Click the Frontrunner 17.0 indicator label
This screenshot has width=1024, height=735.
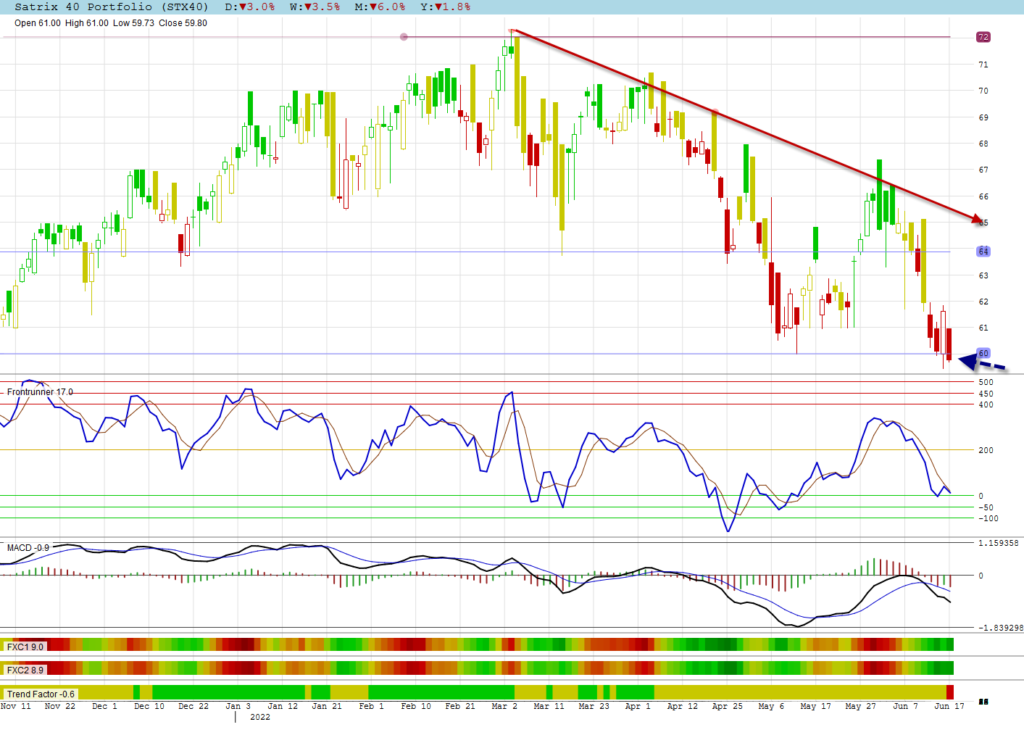(x=40, y=392)
